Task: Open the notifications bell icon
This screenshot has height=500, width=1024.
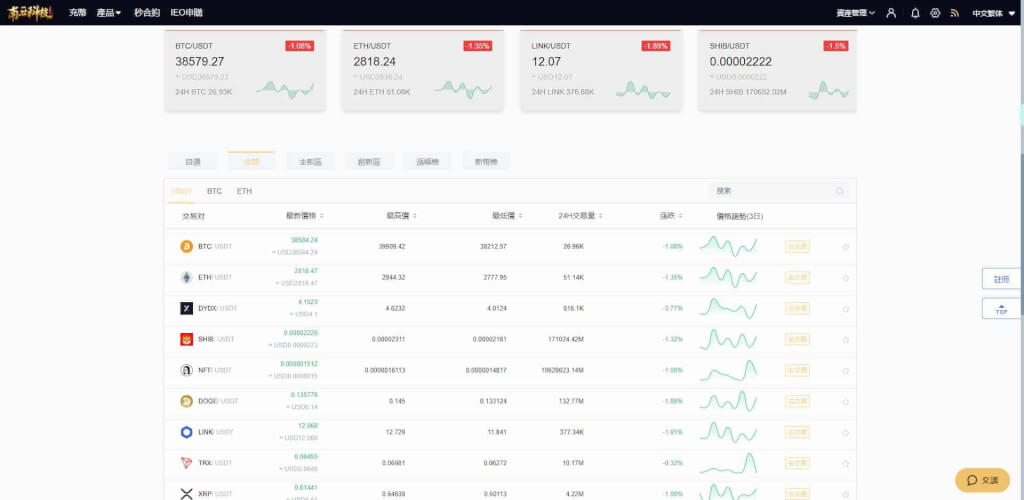Action: [x=915, y=13]
